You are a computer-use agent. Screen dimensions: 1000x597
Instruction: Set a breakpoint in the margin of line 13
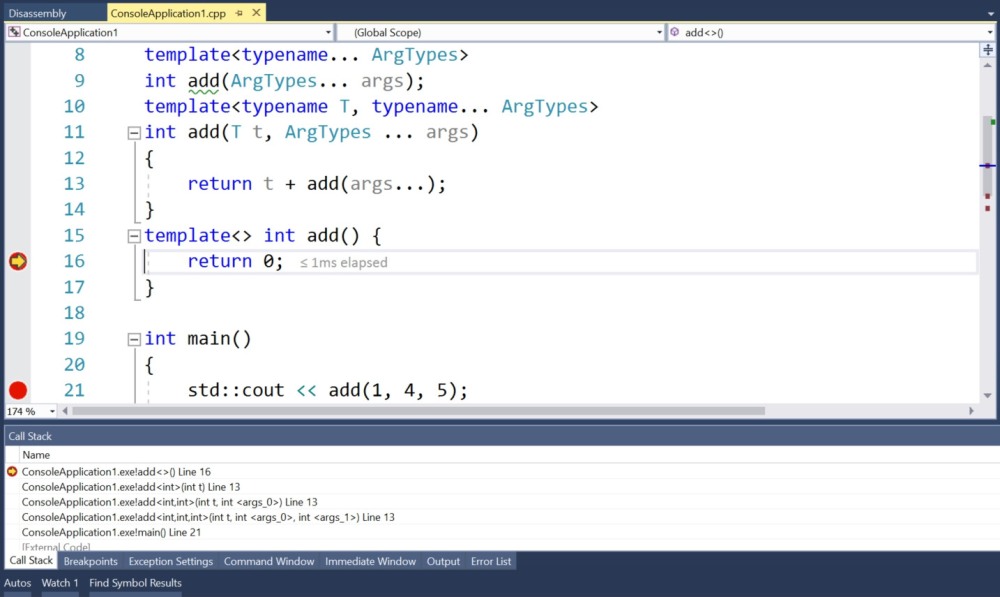17,183
